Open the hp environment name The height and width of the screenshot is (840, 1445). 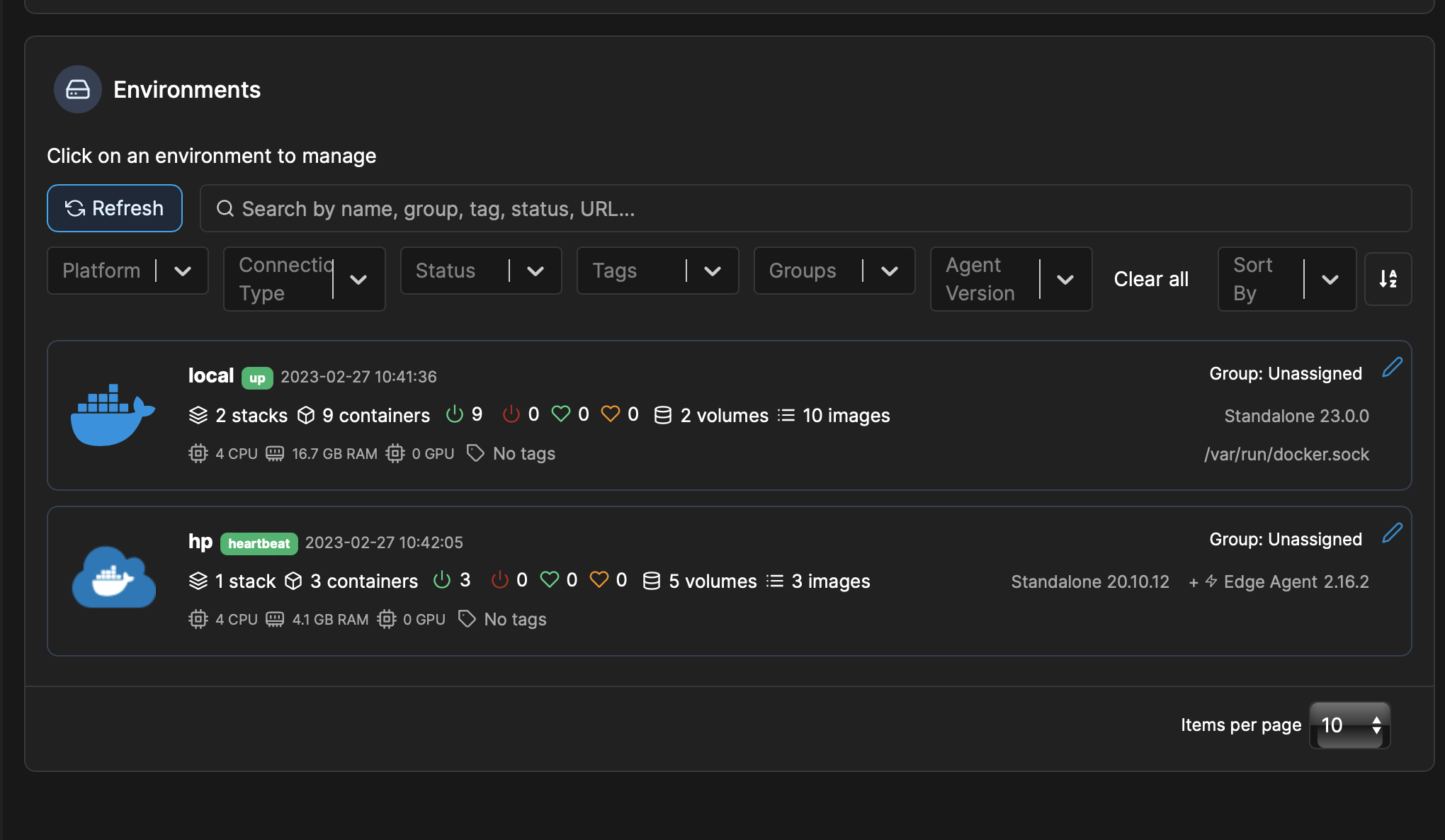[x=200, y=542]
